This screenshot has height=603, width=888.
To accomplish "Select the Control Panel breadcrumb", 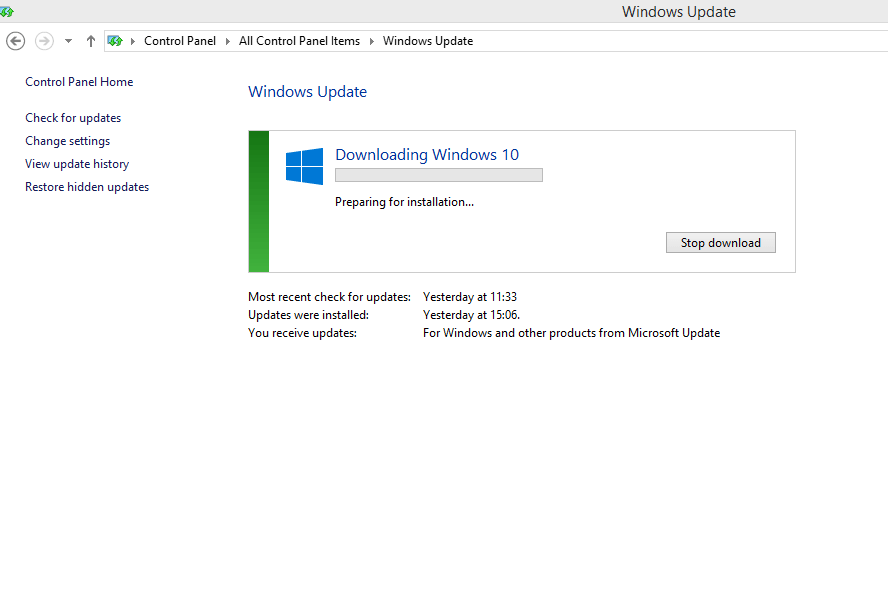I will [x=180, y=41].
